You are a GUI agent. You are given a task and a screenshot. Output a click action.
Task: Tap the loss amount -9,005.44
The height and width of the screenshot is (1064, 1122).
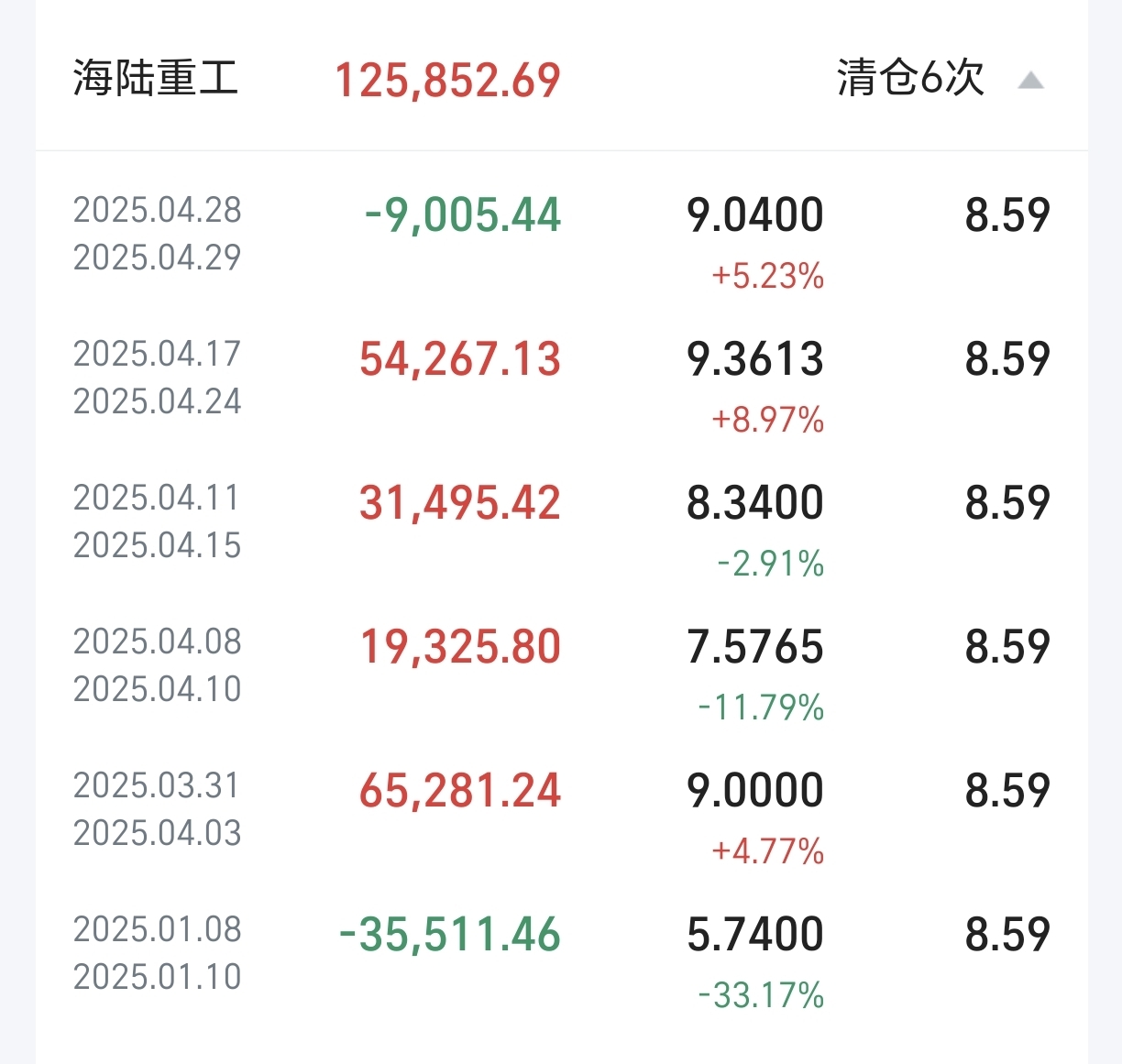462,215
